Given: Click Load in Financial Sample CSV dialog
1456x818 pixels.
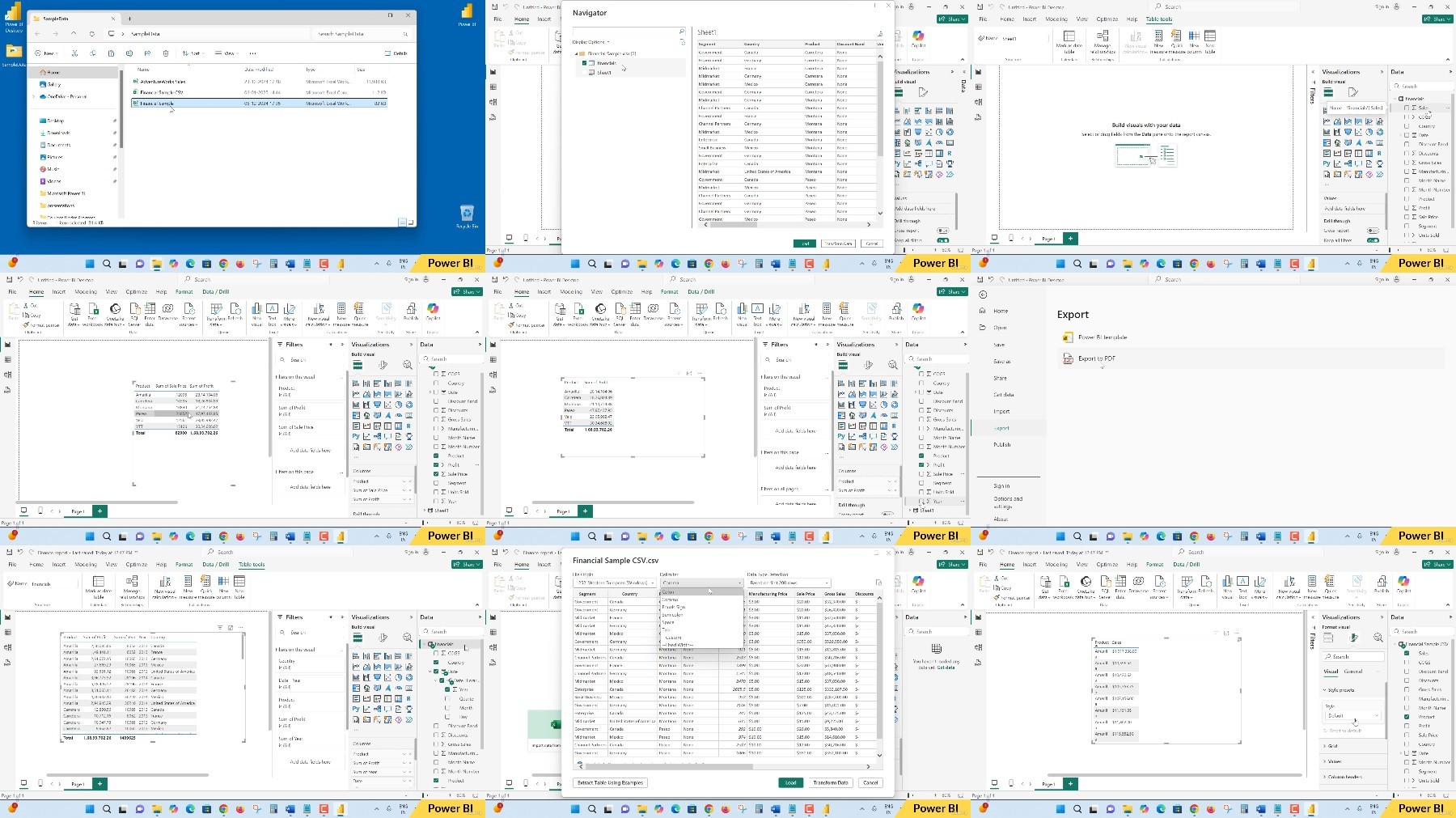Looking at the screenshot, I should pyautogui.click(x=790, y=782).
